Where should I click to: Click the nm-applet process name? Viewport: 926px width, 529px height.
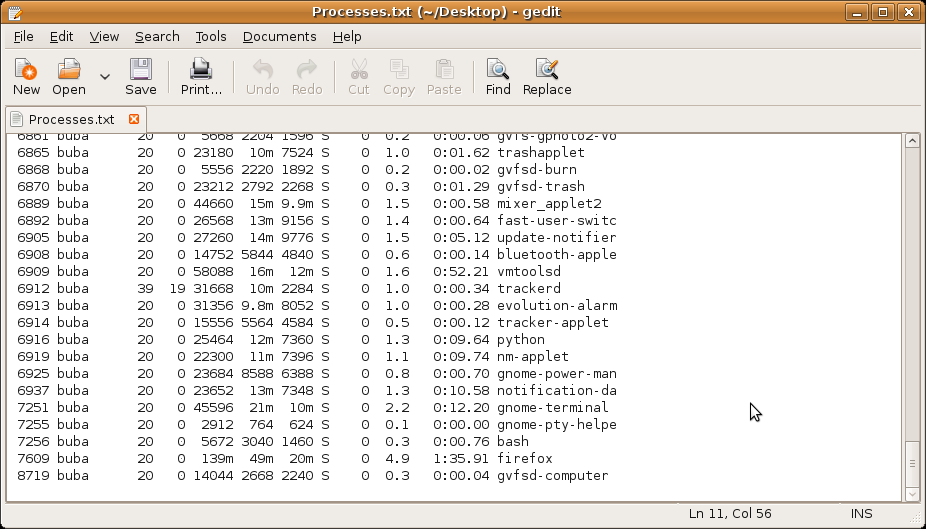point(533,357)
